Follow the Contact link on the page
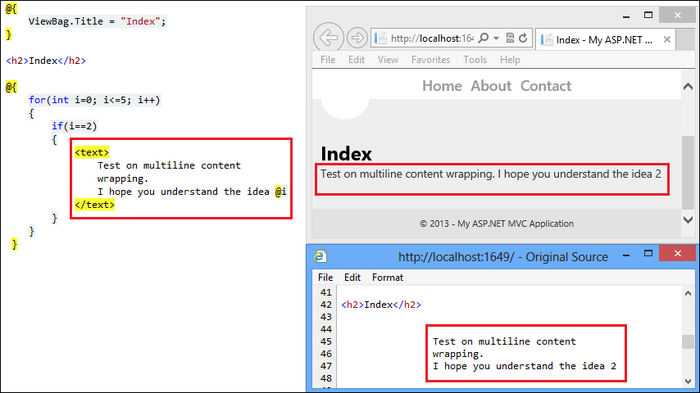The image size is (700, 393). point(546,86)
